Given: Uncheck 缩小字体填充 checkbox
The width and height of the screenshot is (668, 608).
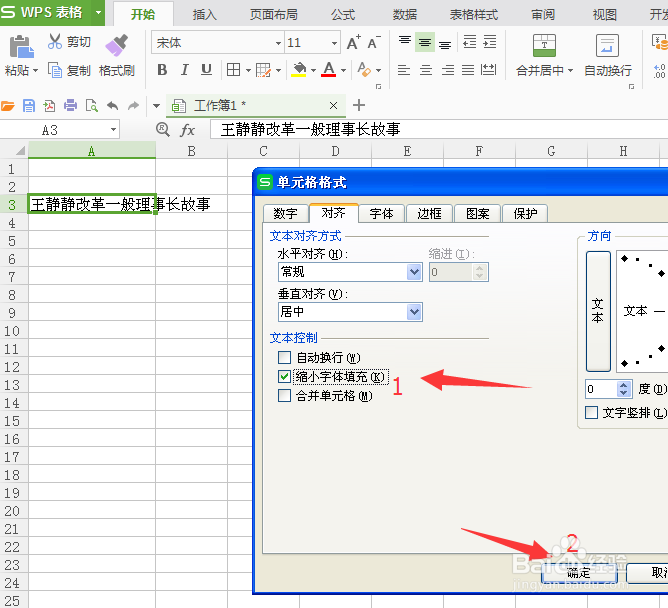Looking at the screenshot, I should point(284,376).
